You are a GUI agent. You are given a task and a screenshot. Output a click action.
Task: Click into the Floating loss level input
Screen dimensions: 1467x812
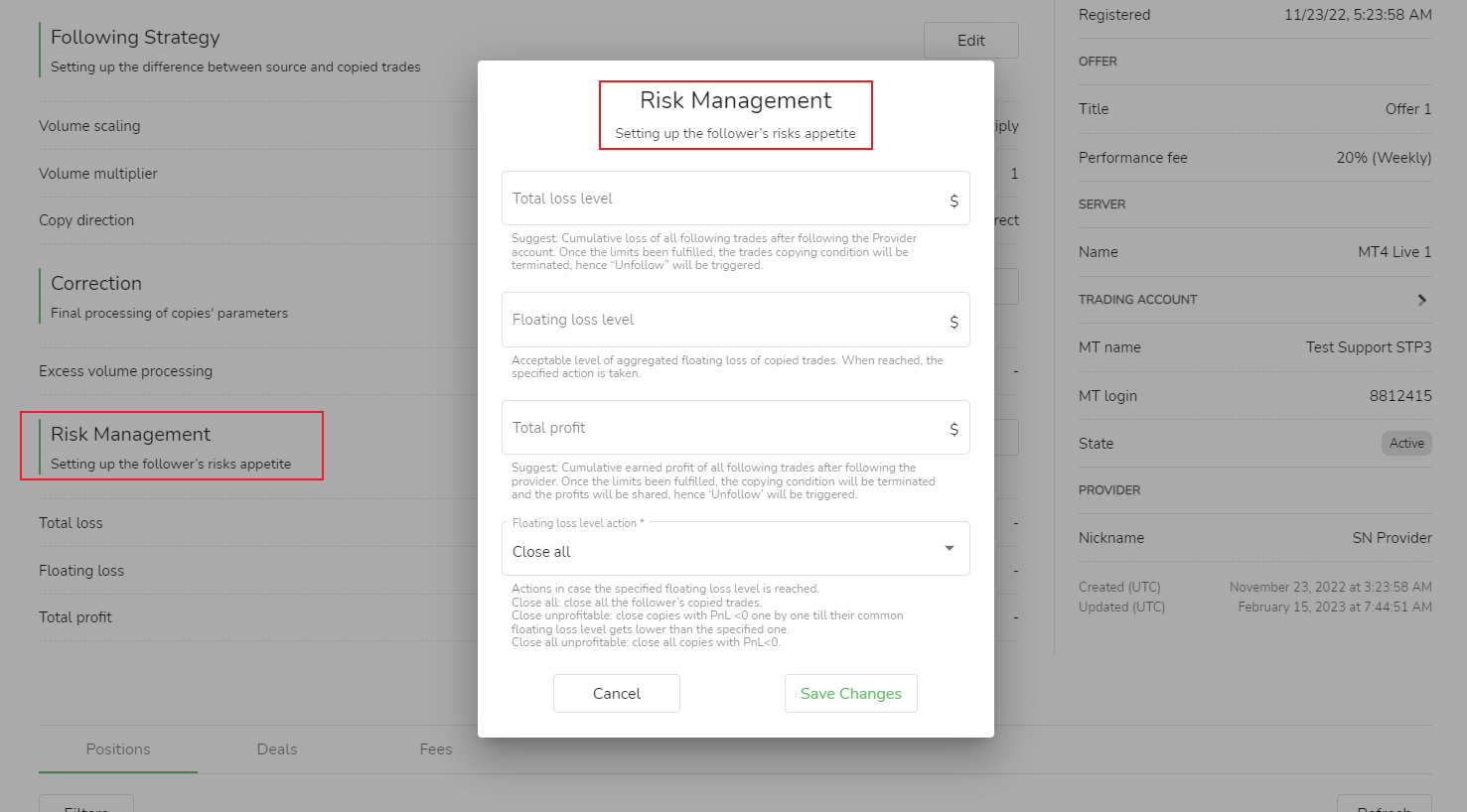point(725,320)
